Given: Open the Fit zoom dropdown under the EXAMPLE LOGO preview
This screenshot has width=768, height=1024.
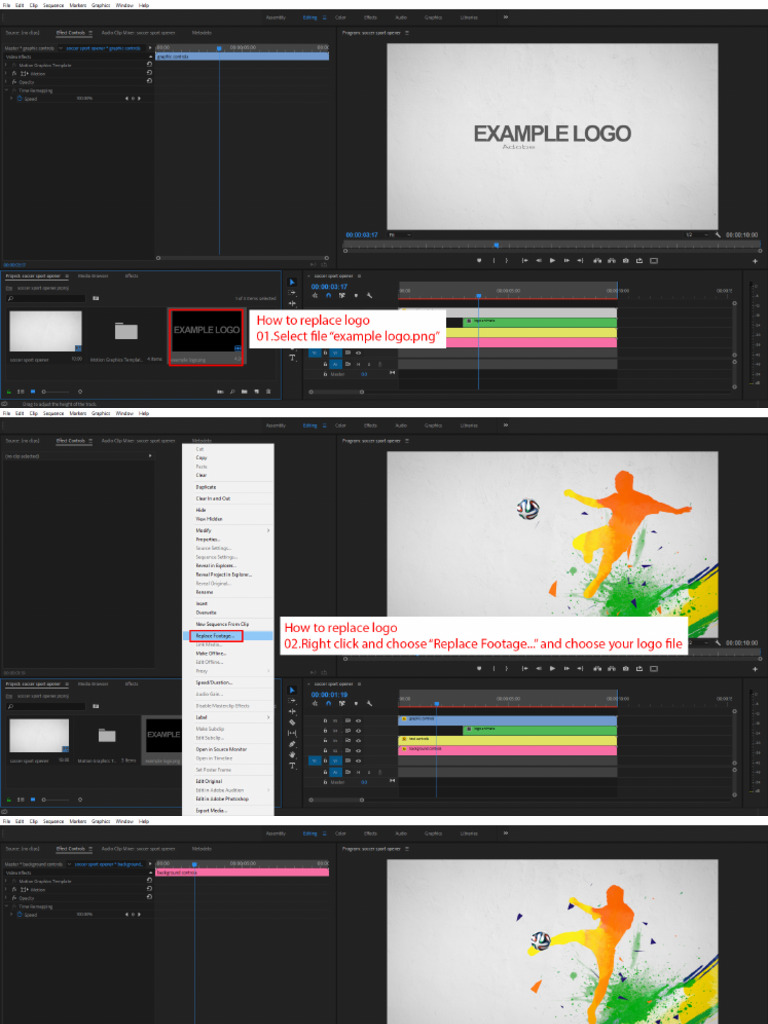Looking at the screenshot, I should pyautogui.click(x=400, y=234).
